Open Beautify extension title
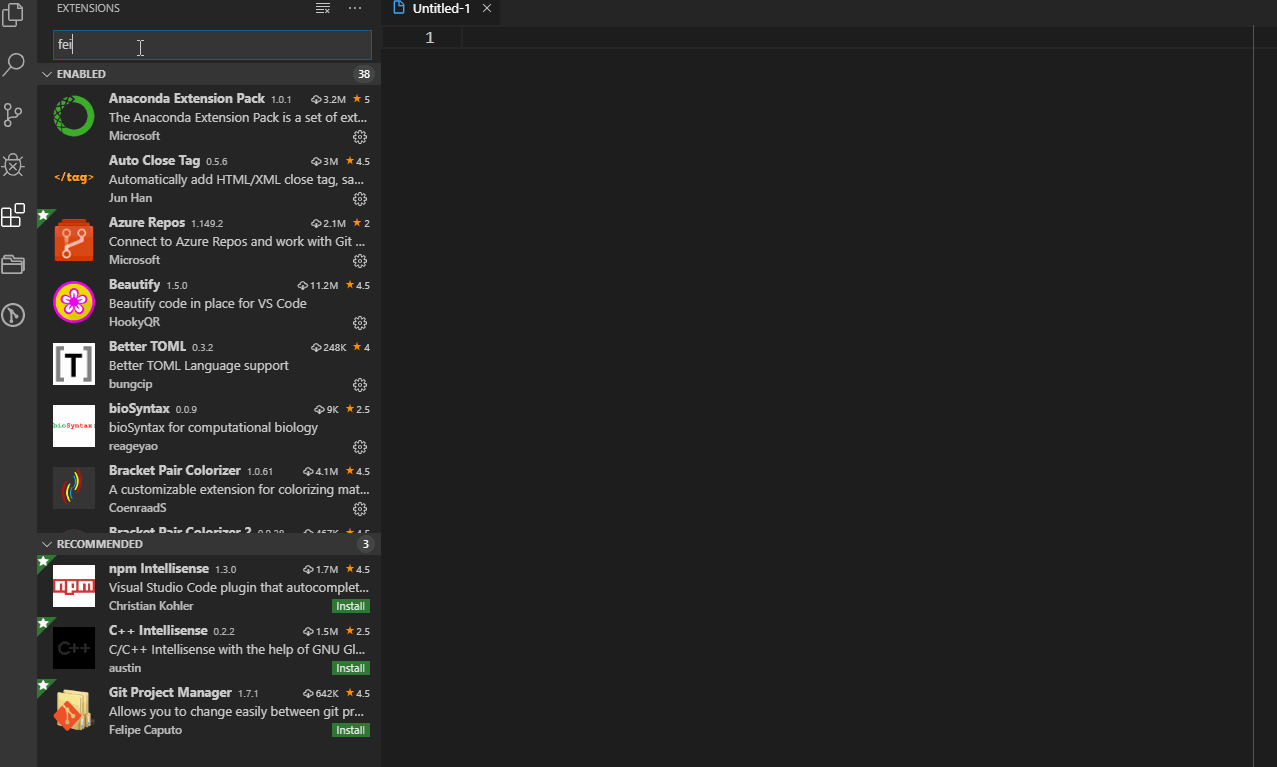Image resolution: width=1277 pixels, height=767 pixels. (135, 285)
